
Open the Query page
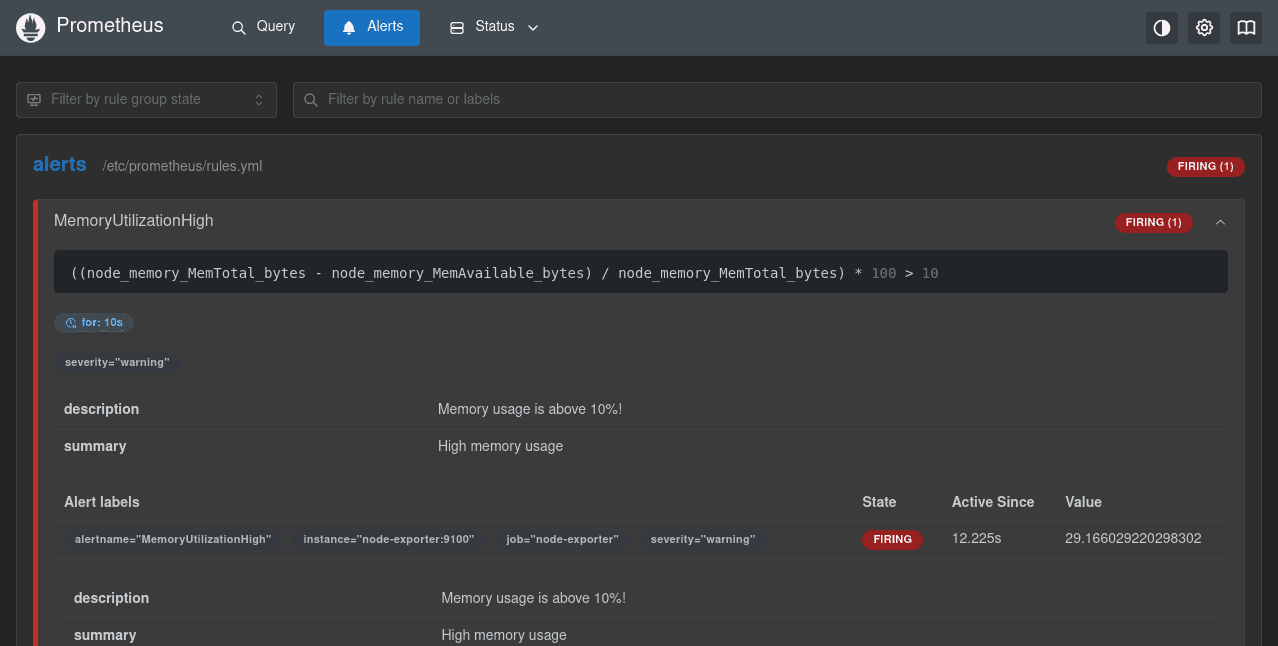click(x=263, y=27)
